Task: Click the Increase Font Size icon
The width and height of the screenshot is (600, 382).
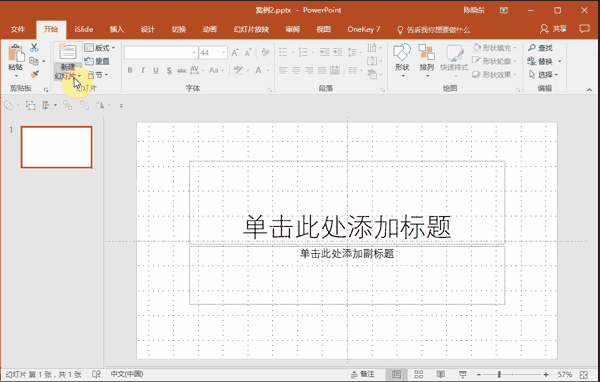Action: 235,53
